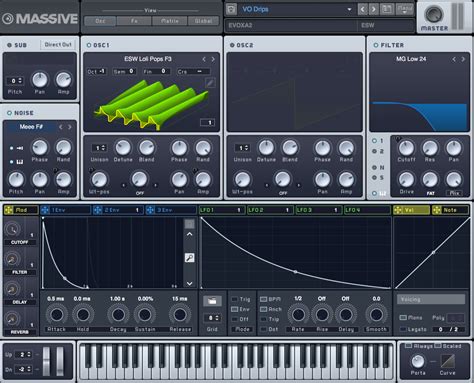This screenshot has height=383, width=474.
Task: Click the FILTER macro knob
Action: click(13, 259)
